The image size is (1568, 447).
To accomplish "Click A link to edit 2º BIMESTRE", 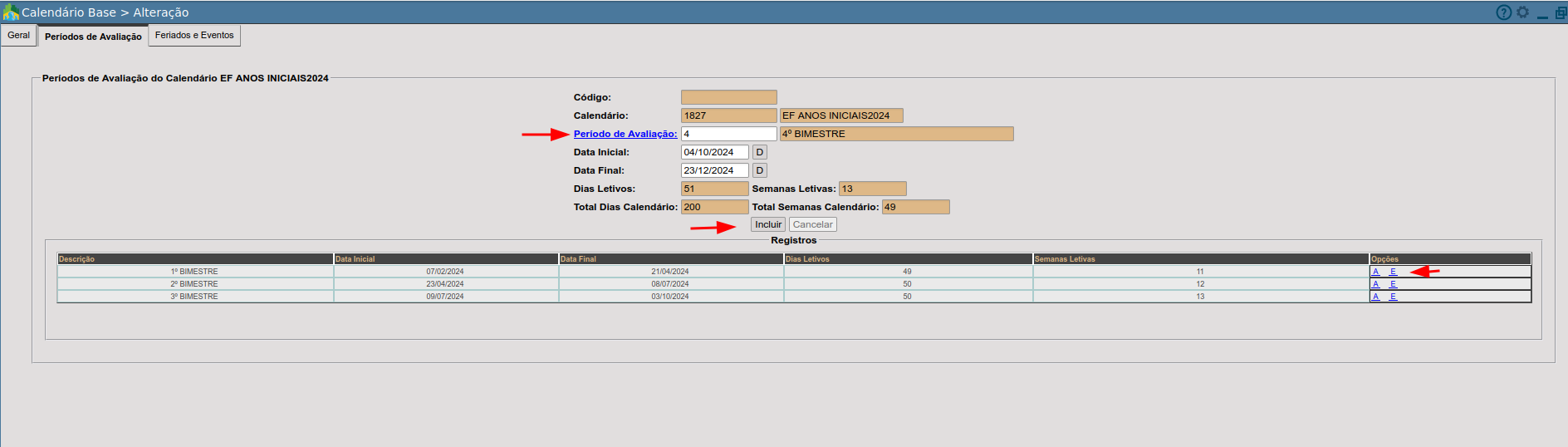I will click(1376, 284).
